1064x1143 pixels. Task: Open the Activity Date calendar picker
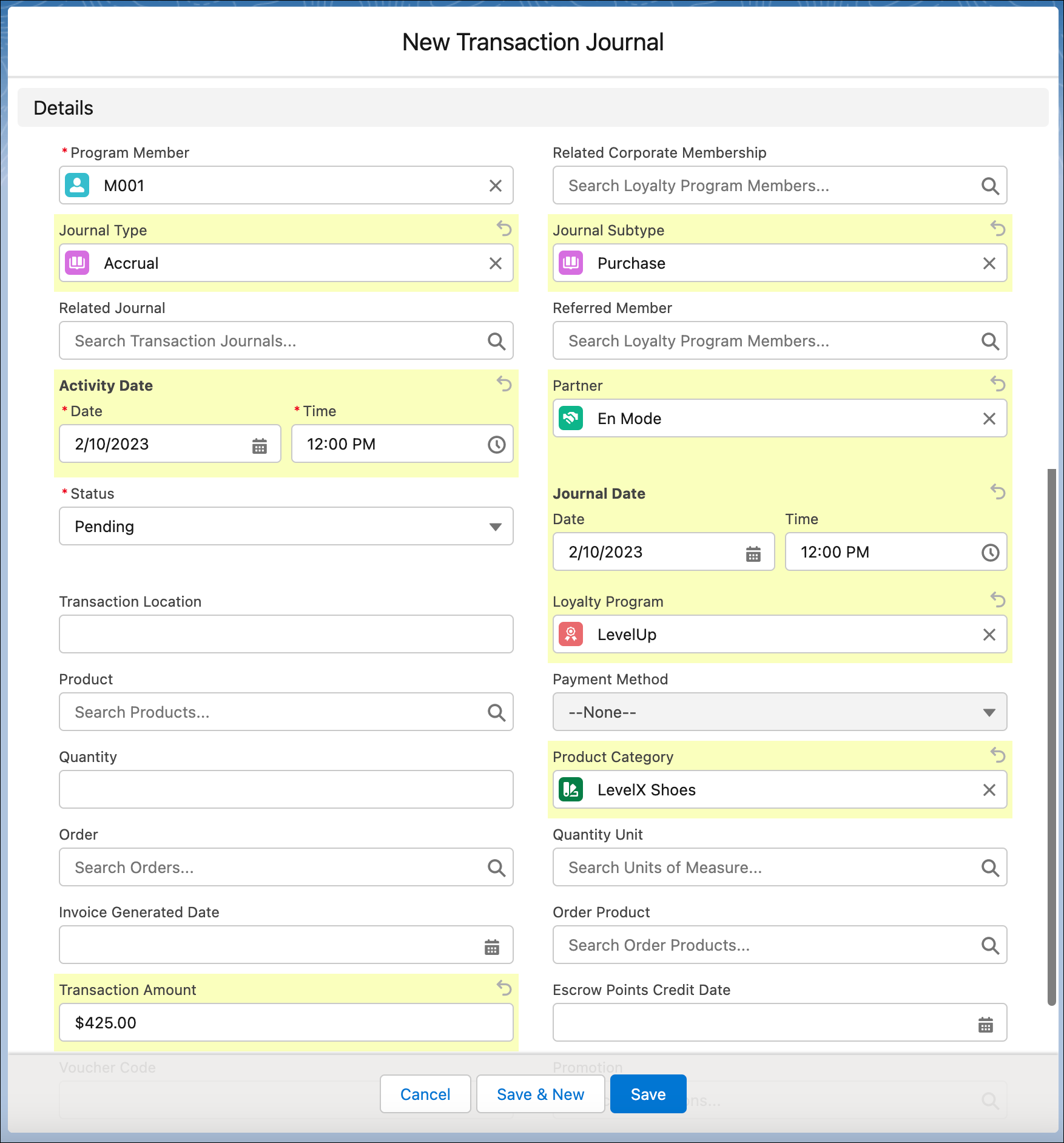coord(260,445)
